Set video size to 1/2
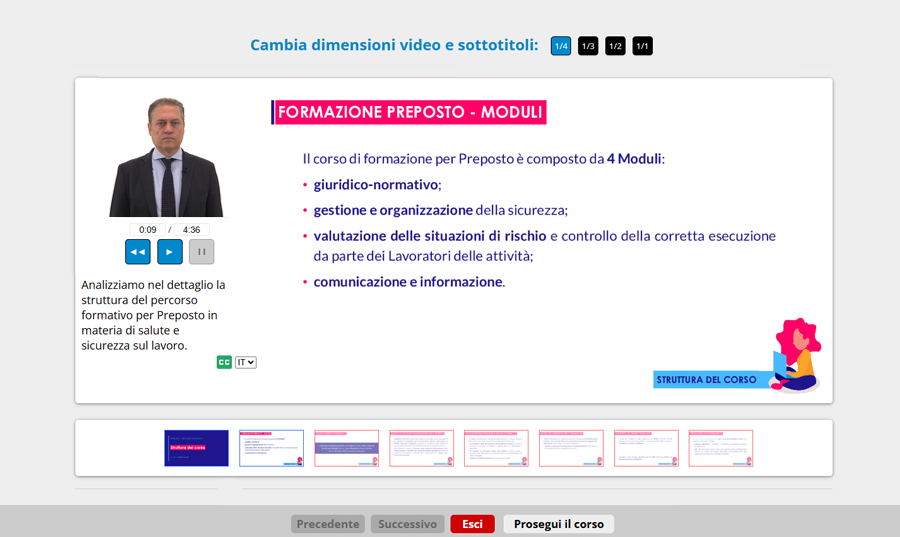This screenshot has width=900, height=537. (x=615, y=46)
